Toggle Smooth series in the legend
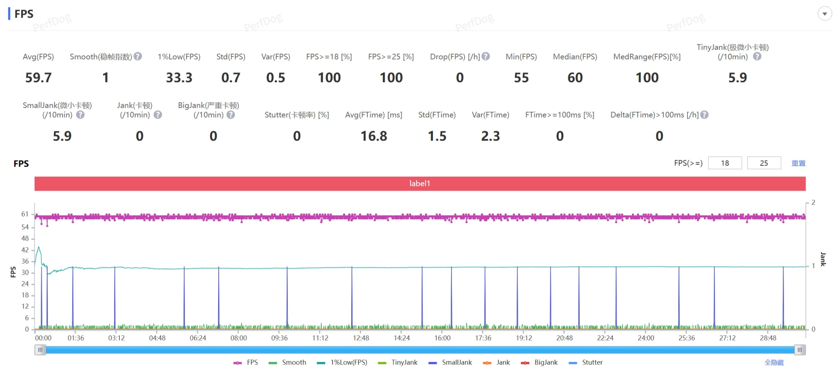 pos(287,362)
